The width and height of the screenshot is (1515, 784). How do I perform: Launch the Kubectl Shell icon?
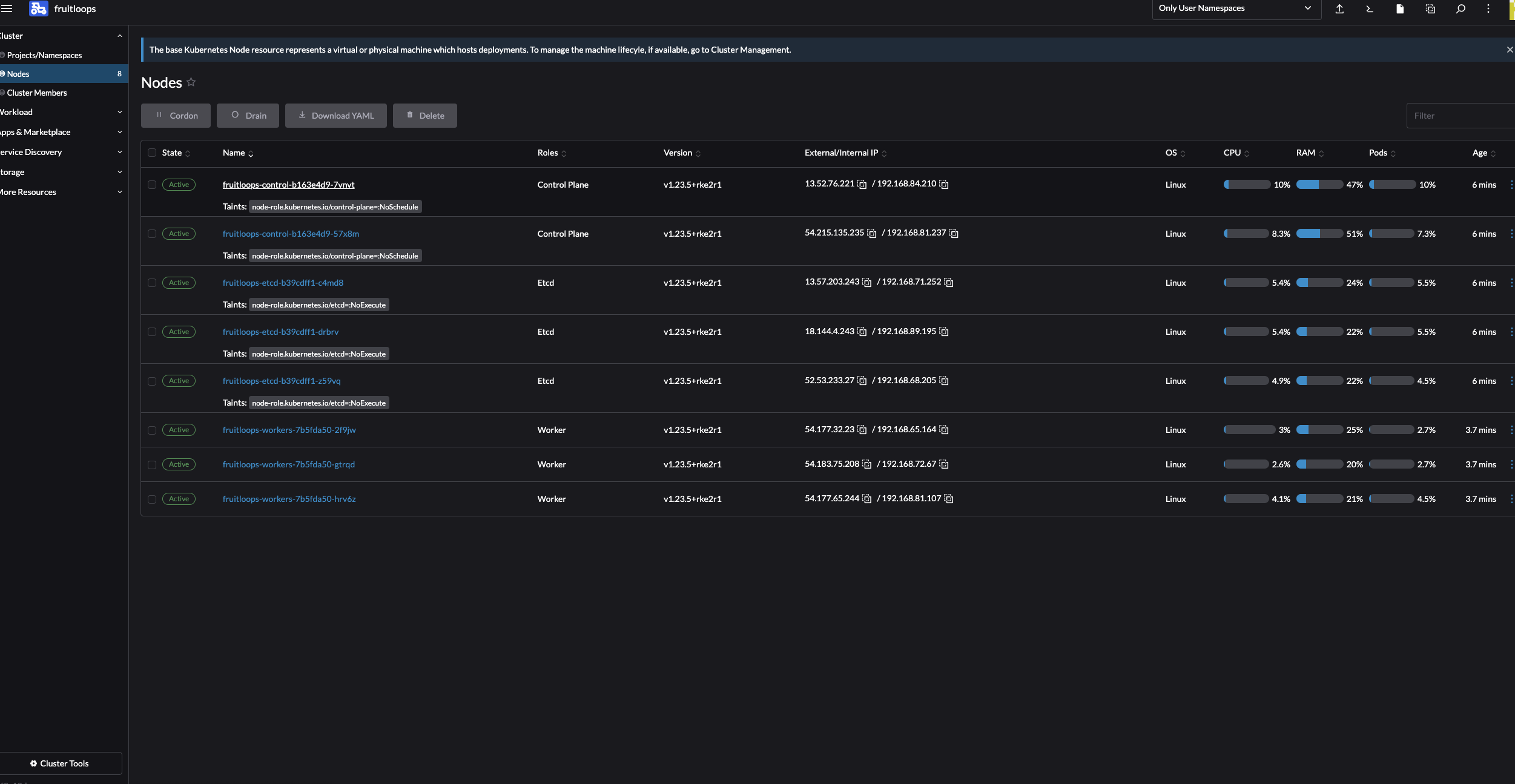1368,9
